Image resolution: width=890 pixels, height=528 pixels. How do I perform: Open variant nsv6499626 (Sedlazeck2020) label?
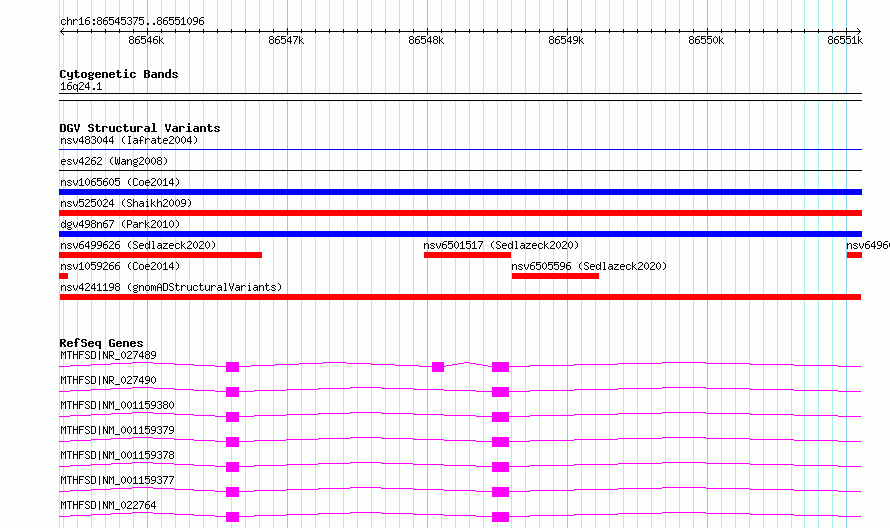point(138,245)
